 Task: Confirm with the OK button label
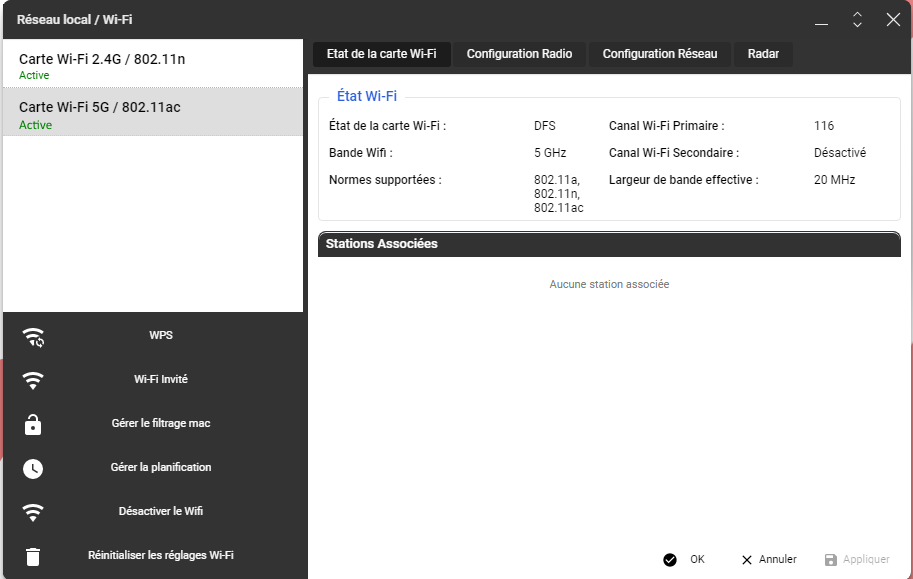pos(697,559)
